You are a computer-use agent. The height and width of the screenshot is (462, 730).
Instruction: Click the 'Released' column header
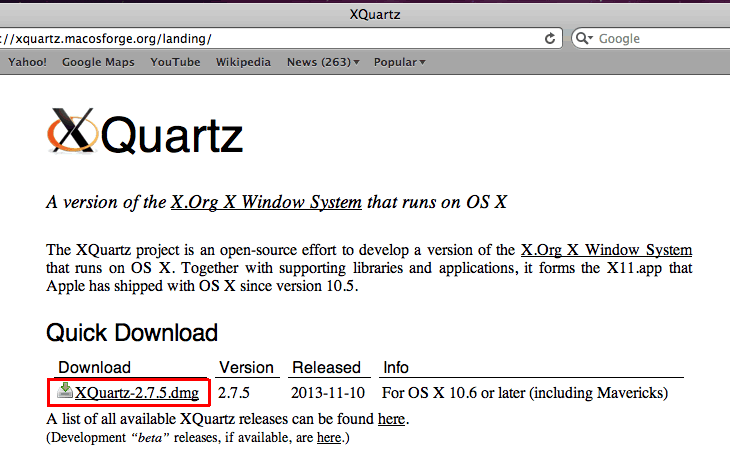pos(326,367)
